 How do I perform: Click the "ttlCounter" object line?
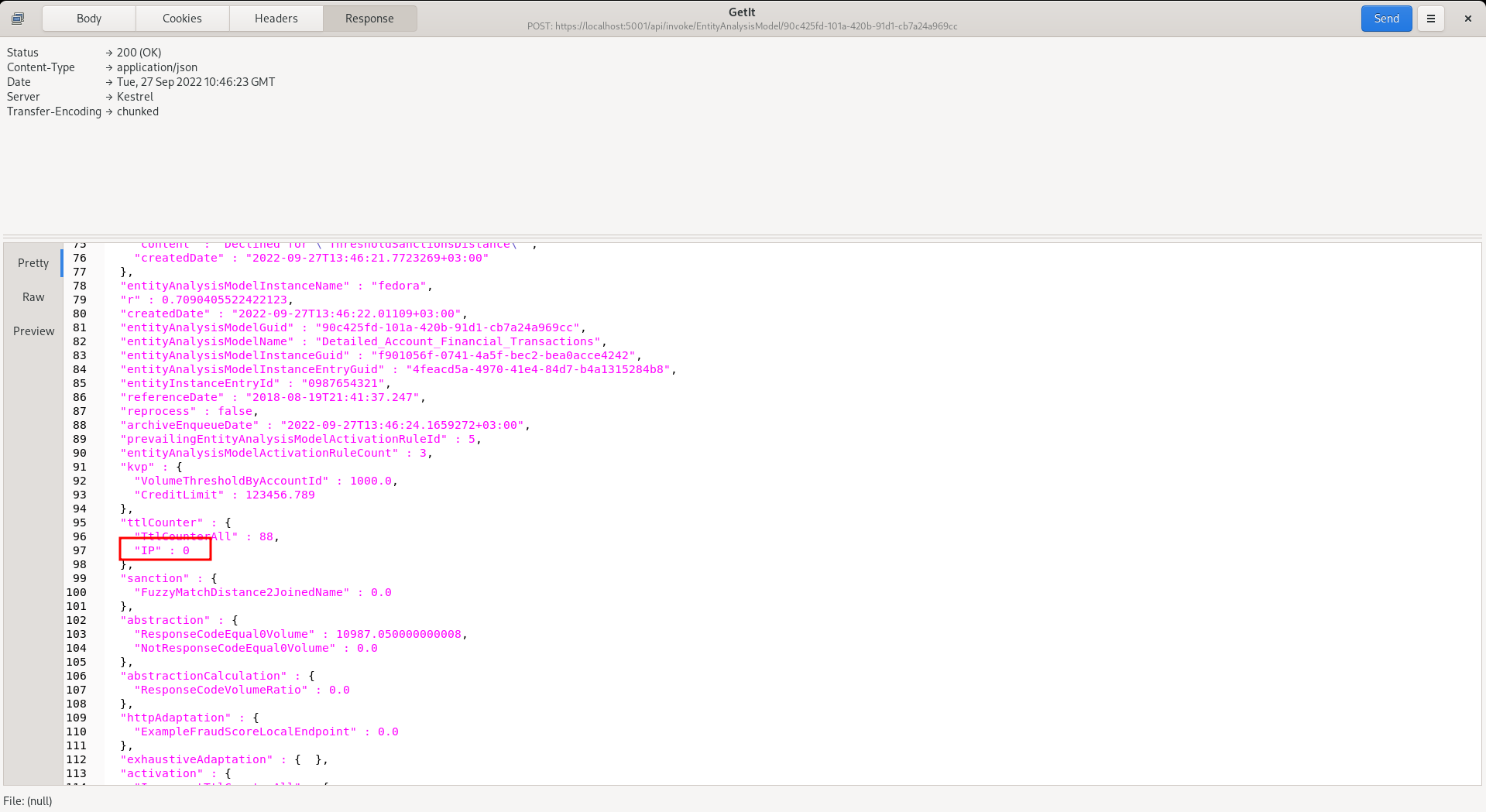click(176, 522)
